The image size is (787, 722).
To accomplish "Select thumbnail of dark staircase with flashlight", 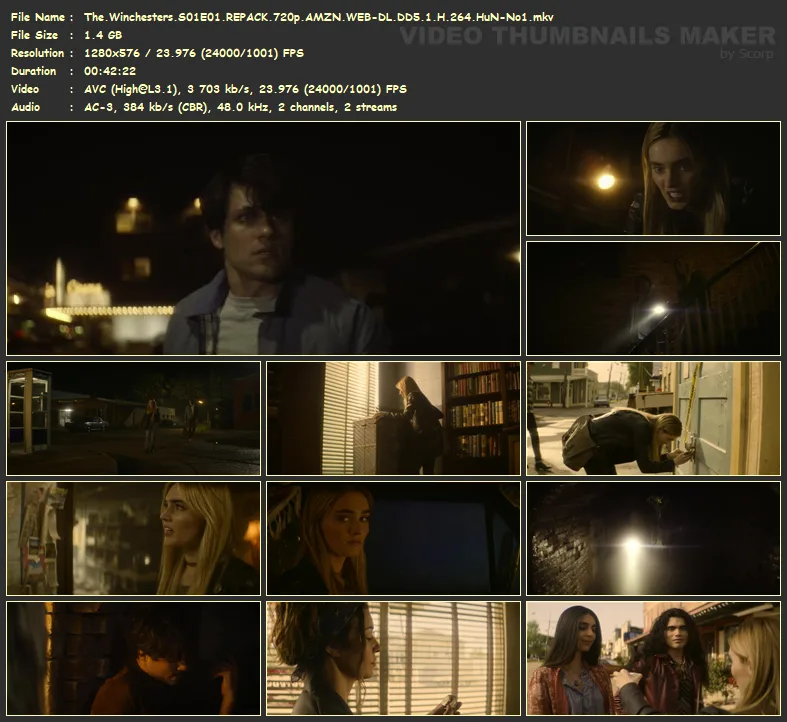I will 653,298.
